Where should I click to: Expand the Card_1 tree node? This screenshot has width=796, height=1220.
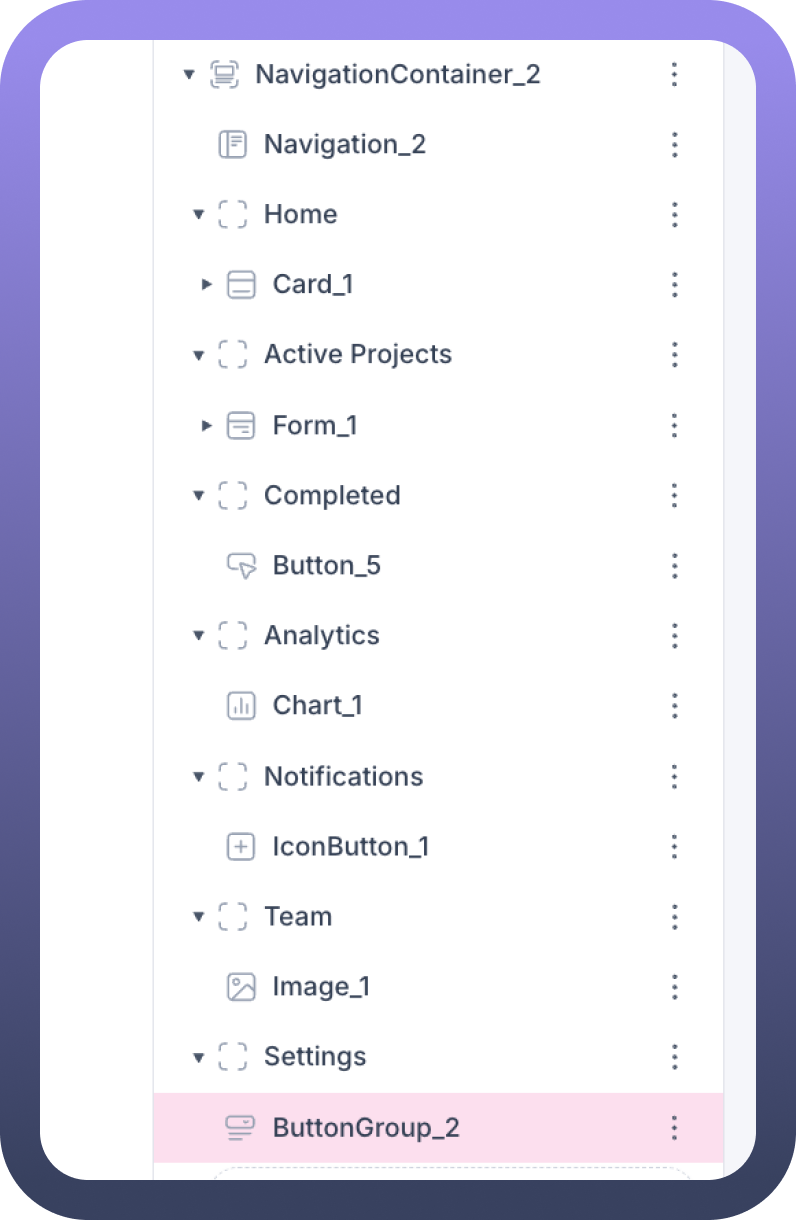pyautogui.click(x=207, y=285)
